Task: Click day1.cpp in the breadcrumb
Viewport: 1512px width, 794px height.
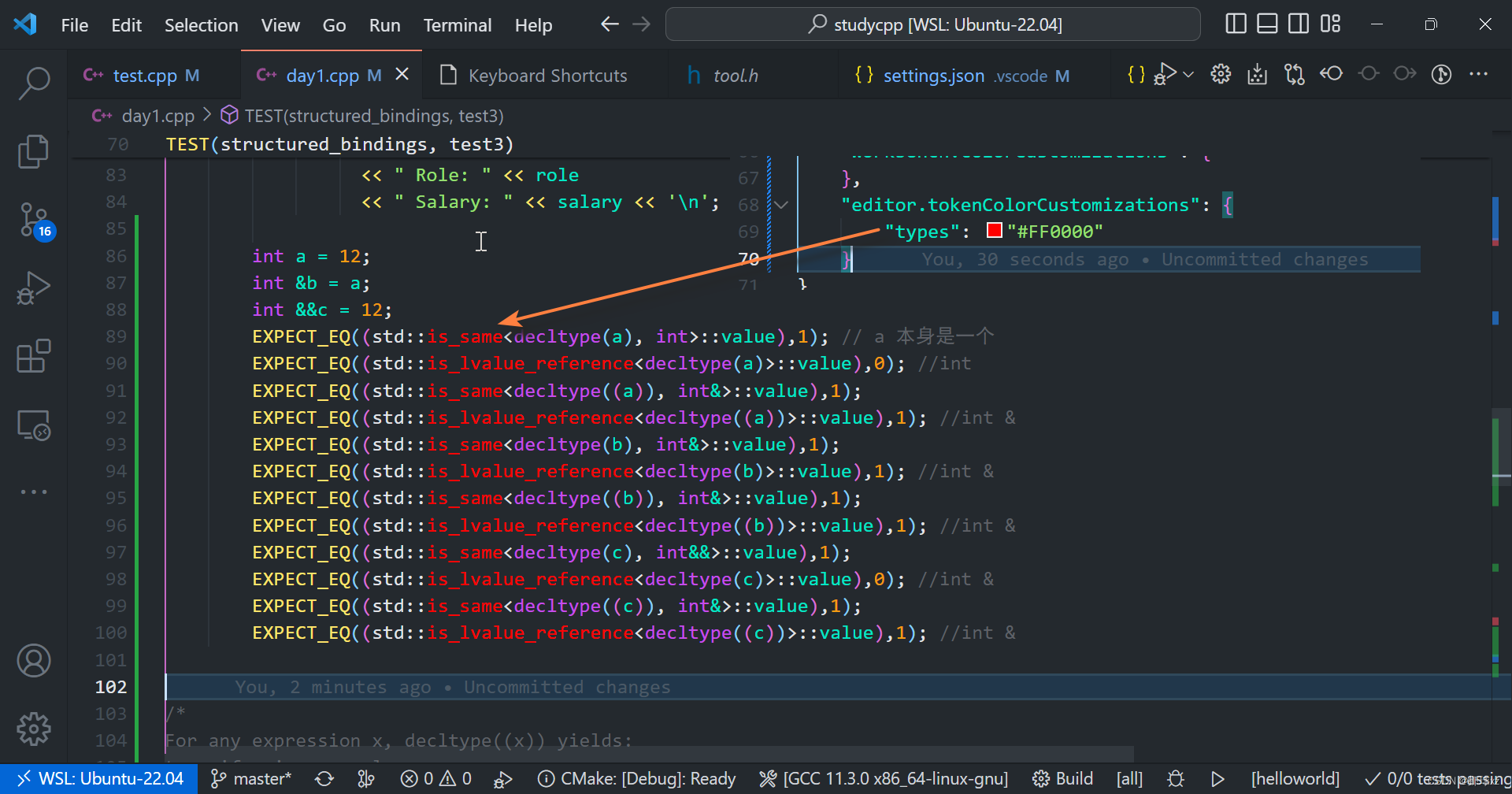Action: 157,116
